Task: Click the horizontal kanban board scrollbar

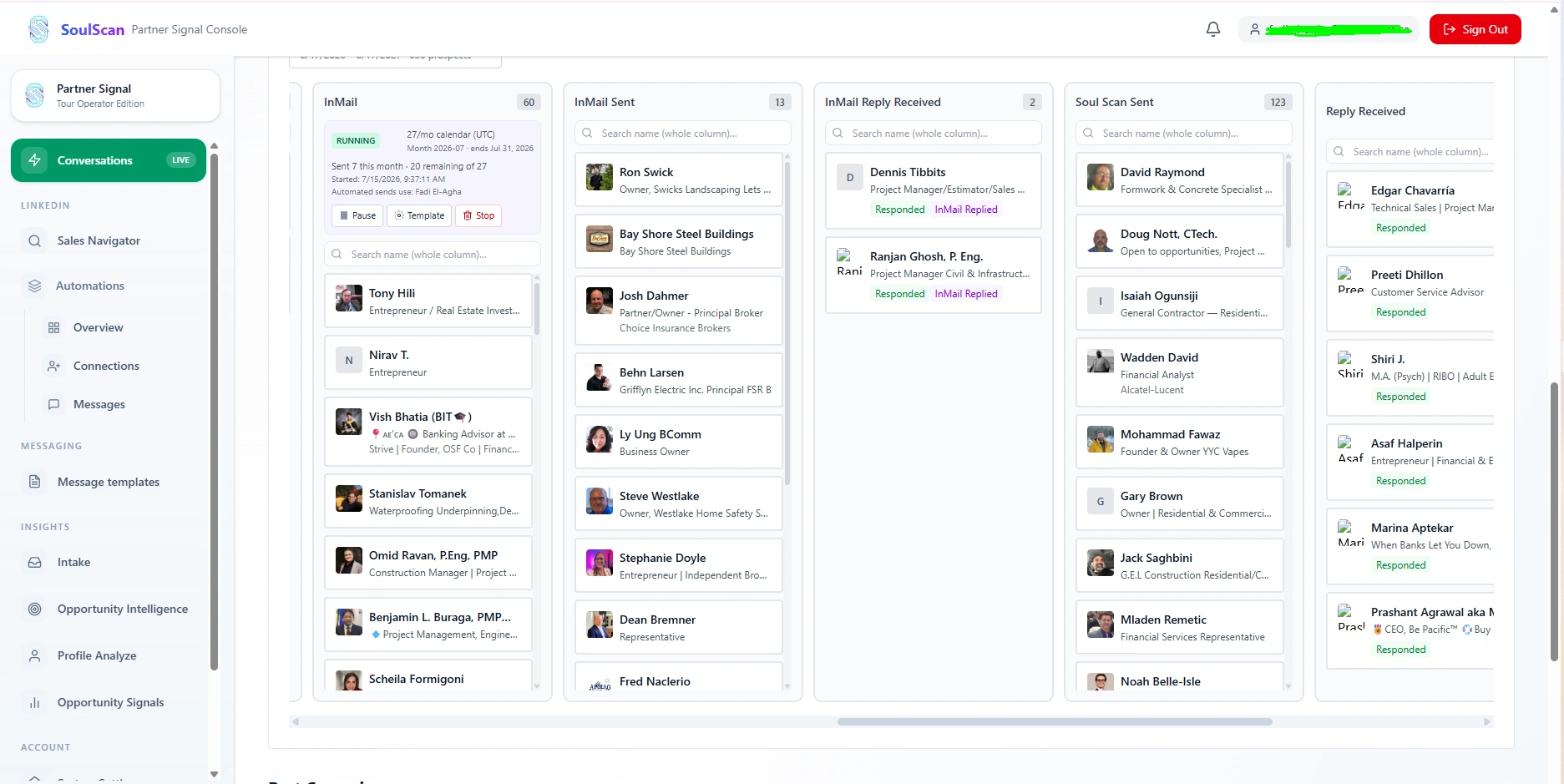Action: (x=1055, y=722)
